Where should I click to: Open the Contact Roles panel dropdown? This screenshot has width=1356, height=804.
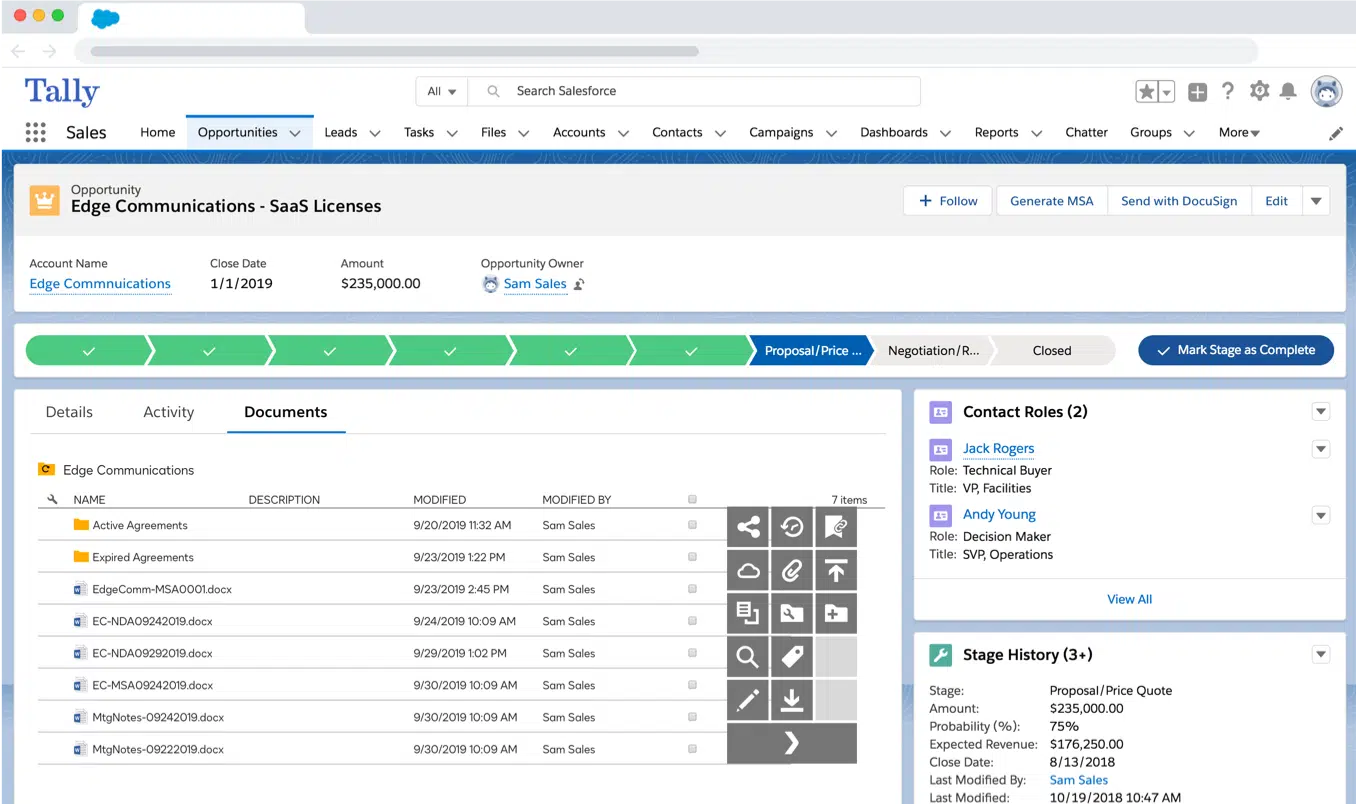1321,411
